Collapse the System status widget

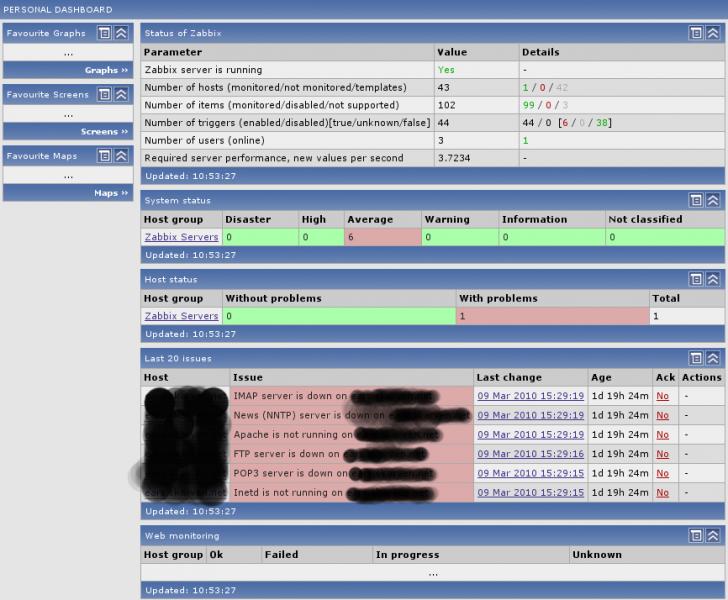tap(713, 200)
